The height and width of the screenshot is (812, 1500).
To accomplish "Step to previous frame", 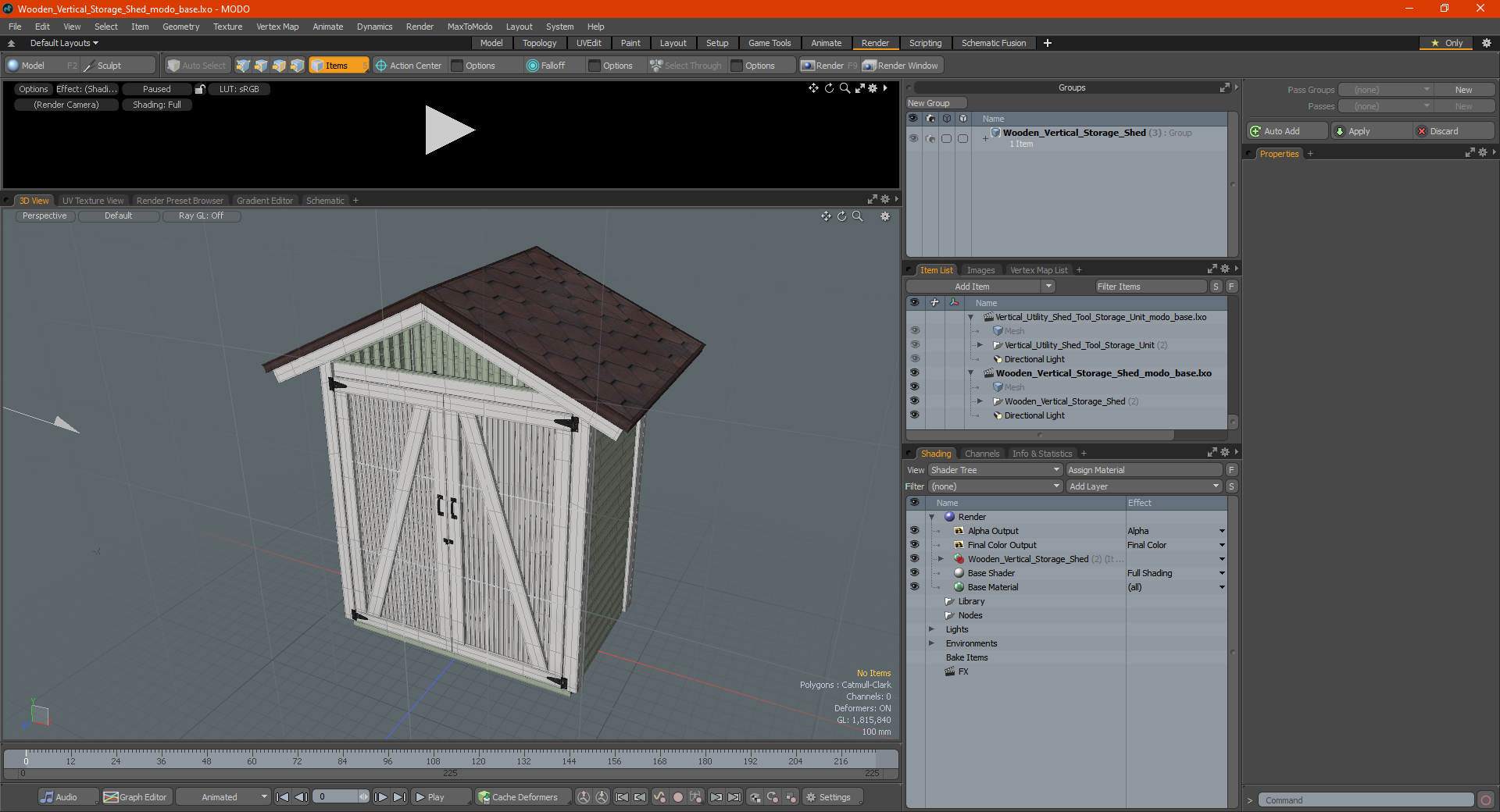I will (x=301, y=797).
